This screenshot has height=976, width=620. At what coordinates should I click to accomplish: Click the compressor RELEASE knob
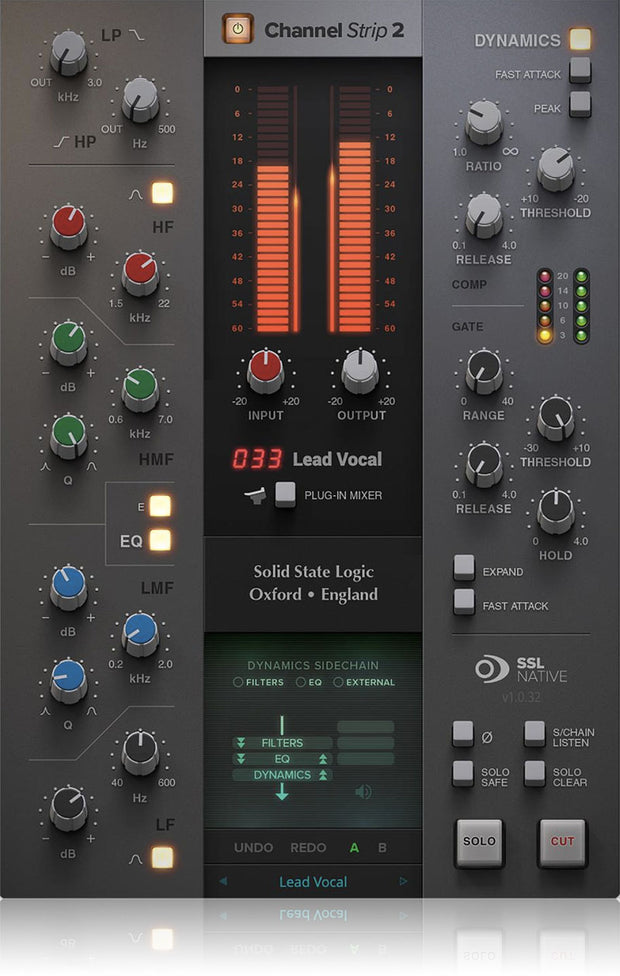pos(484,215)
